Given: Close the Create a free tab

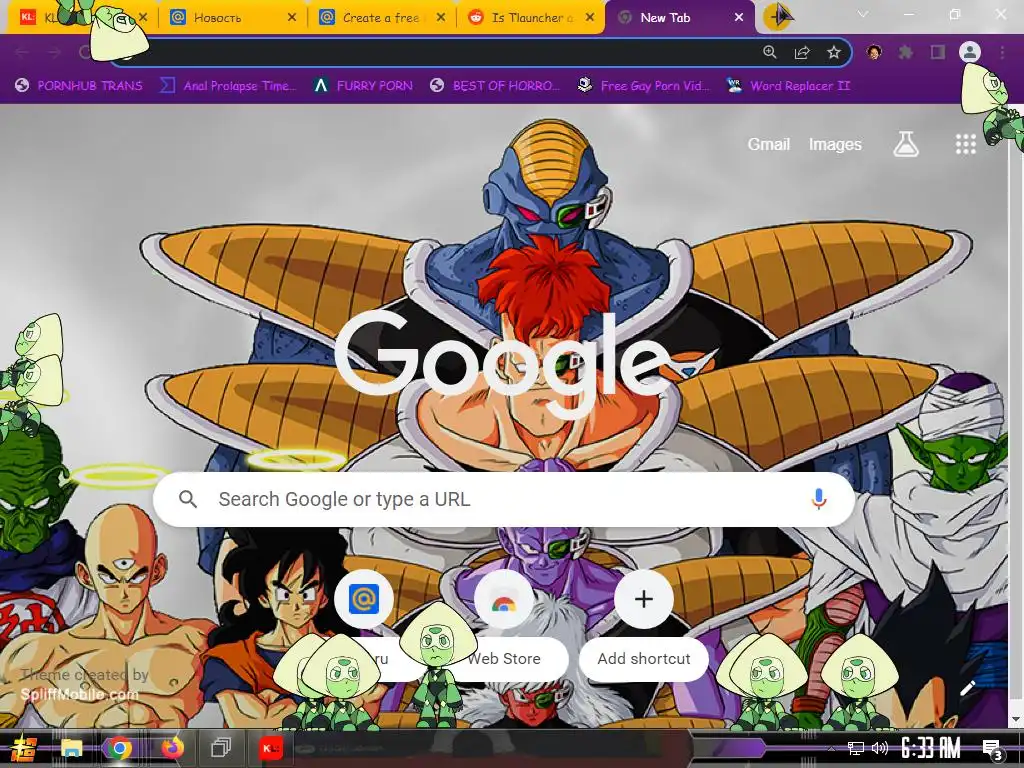Looking at the screenshot, I should click(441, 18).
